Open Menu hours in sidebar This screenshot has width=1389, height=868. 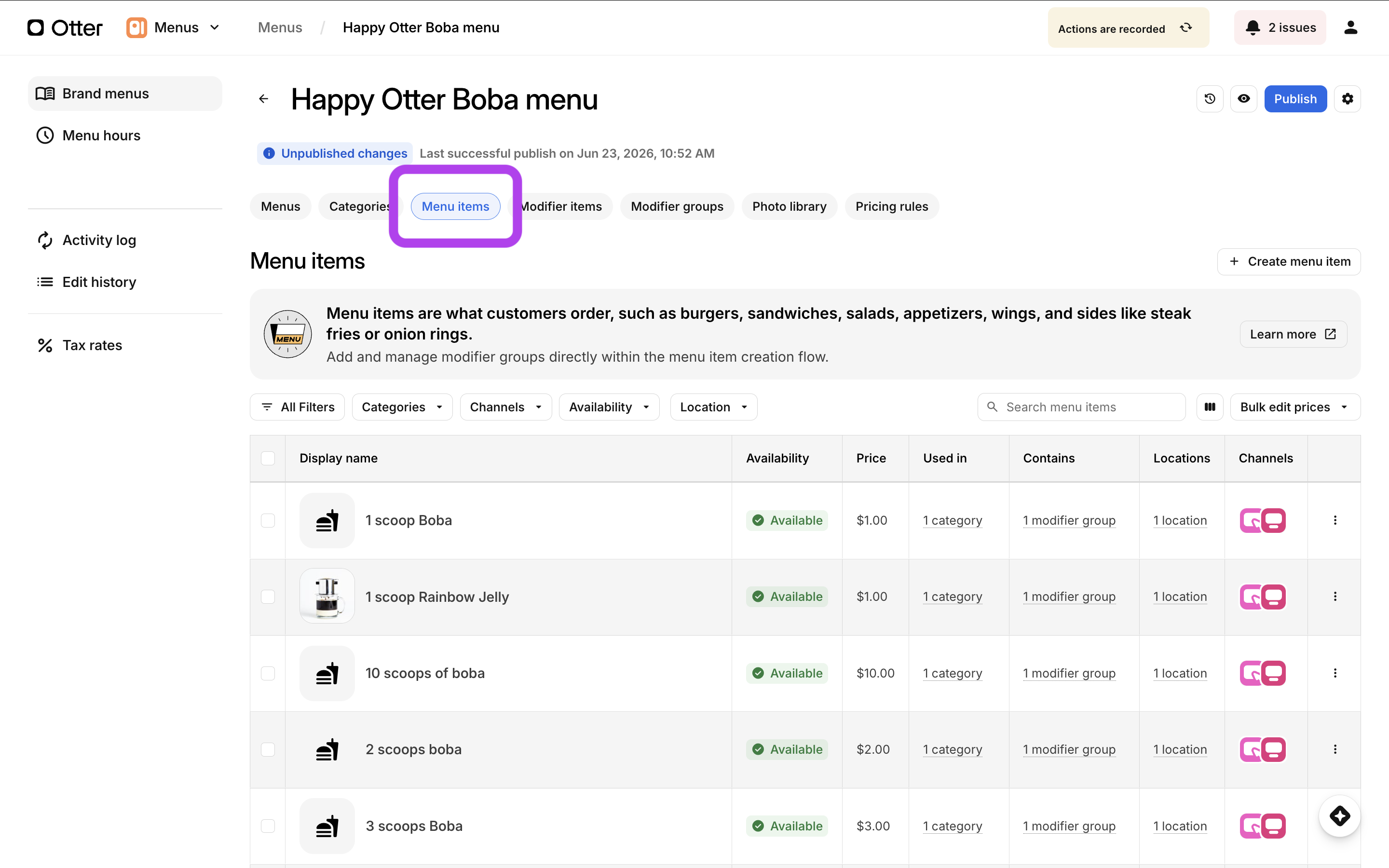click(124, 136)
